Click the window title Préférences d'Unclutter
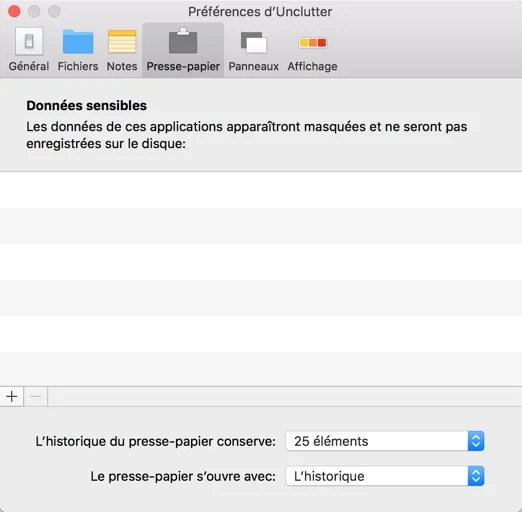The image size is (522, 512). tap(260, 12)
